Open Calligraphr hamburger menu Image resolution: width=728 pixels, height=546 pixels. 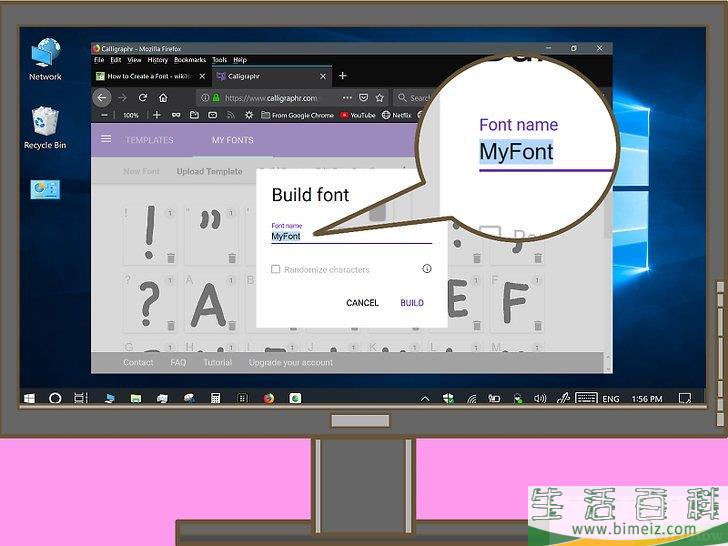[x=106, y=139]
